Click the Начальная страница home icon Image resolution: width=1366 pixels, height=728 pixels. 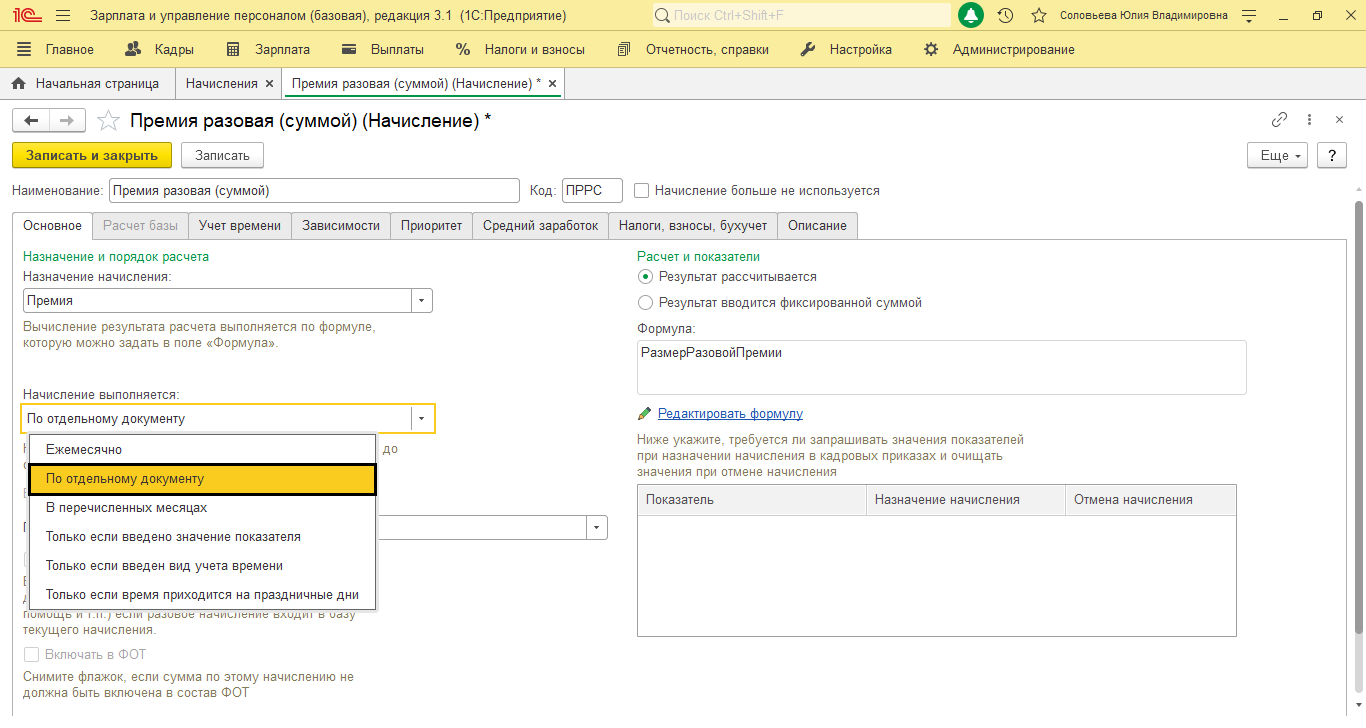(x=18, y=84)
